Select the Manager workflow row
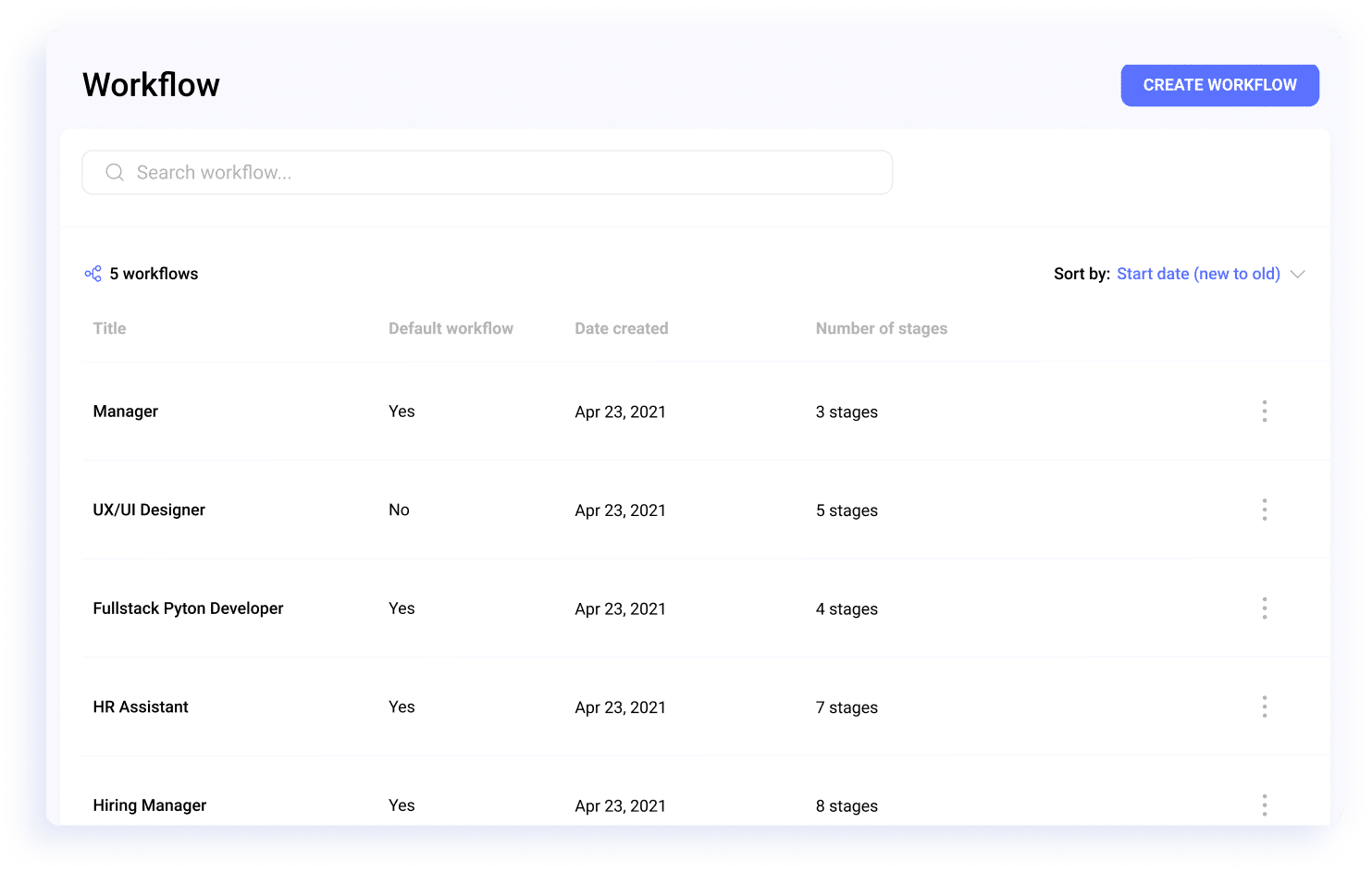1372x872 pixels. 125,411
